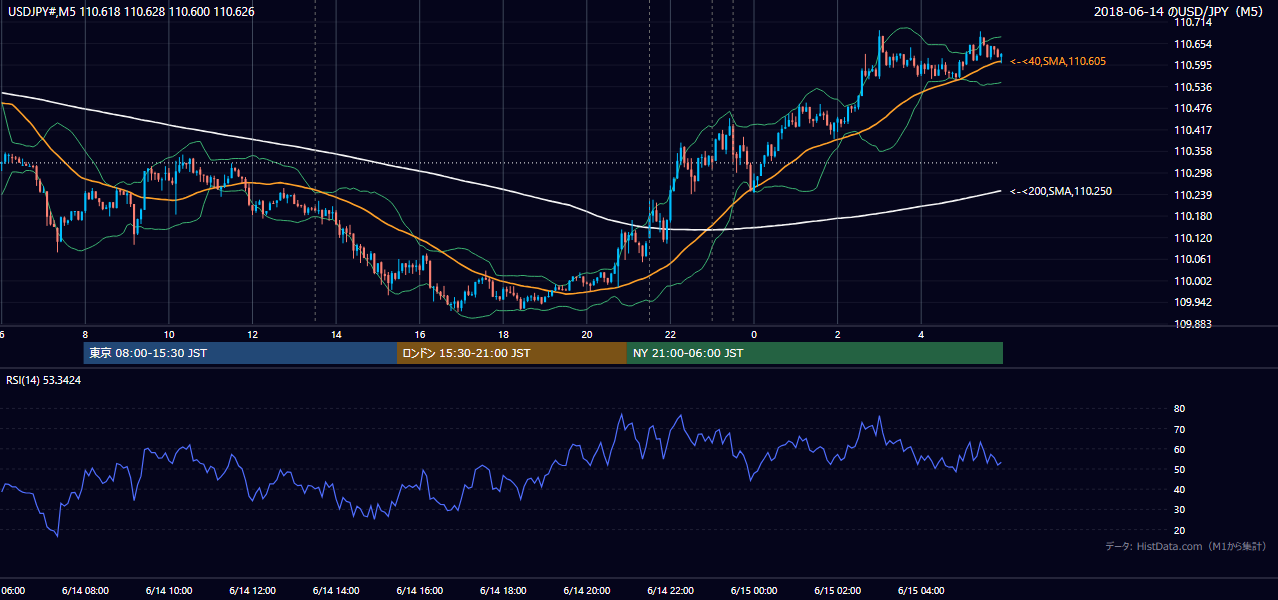Click hour label 10 under price chart
The image size is (1278, 600).
coord(169,334)
